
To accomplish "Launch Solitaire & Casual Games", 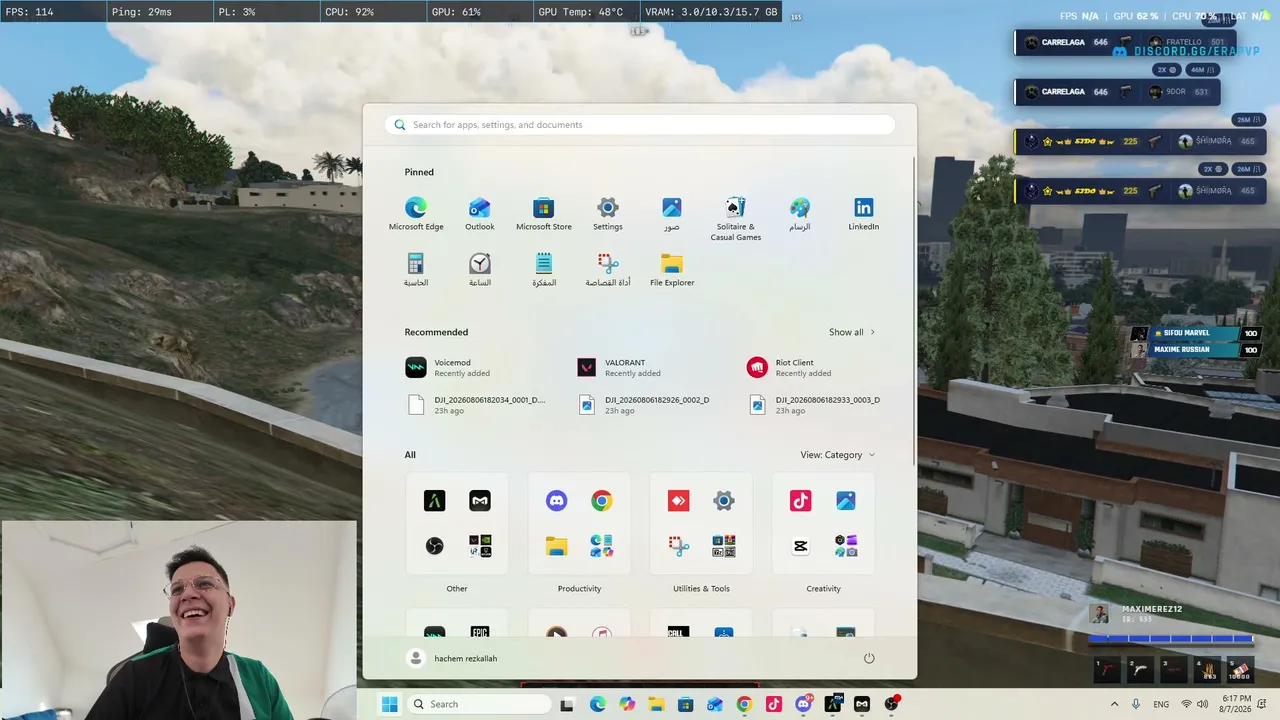I will pos(736,219).
